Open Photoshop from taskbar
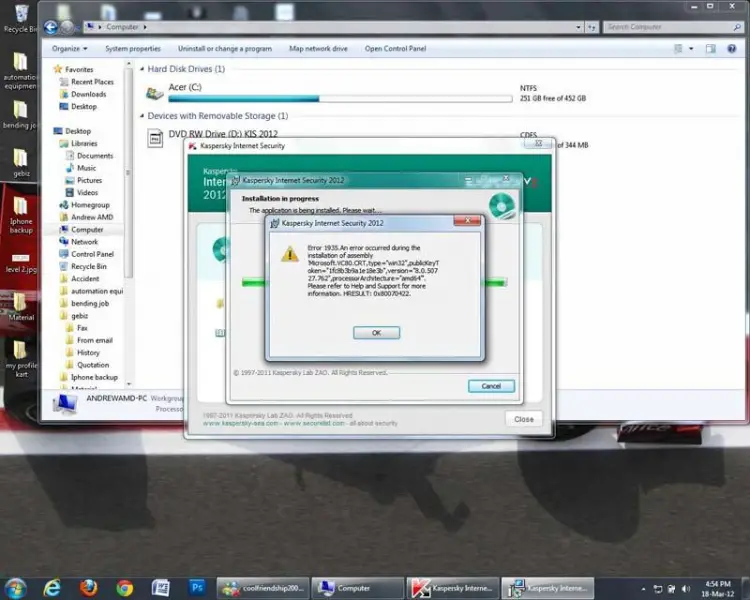Viewport: 750px width, 600px height. point(197,587)
